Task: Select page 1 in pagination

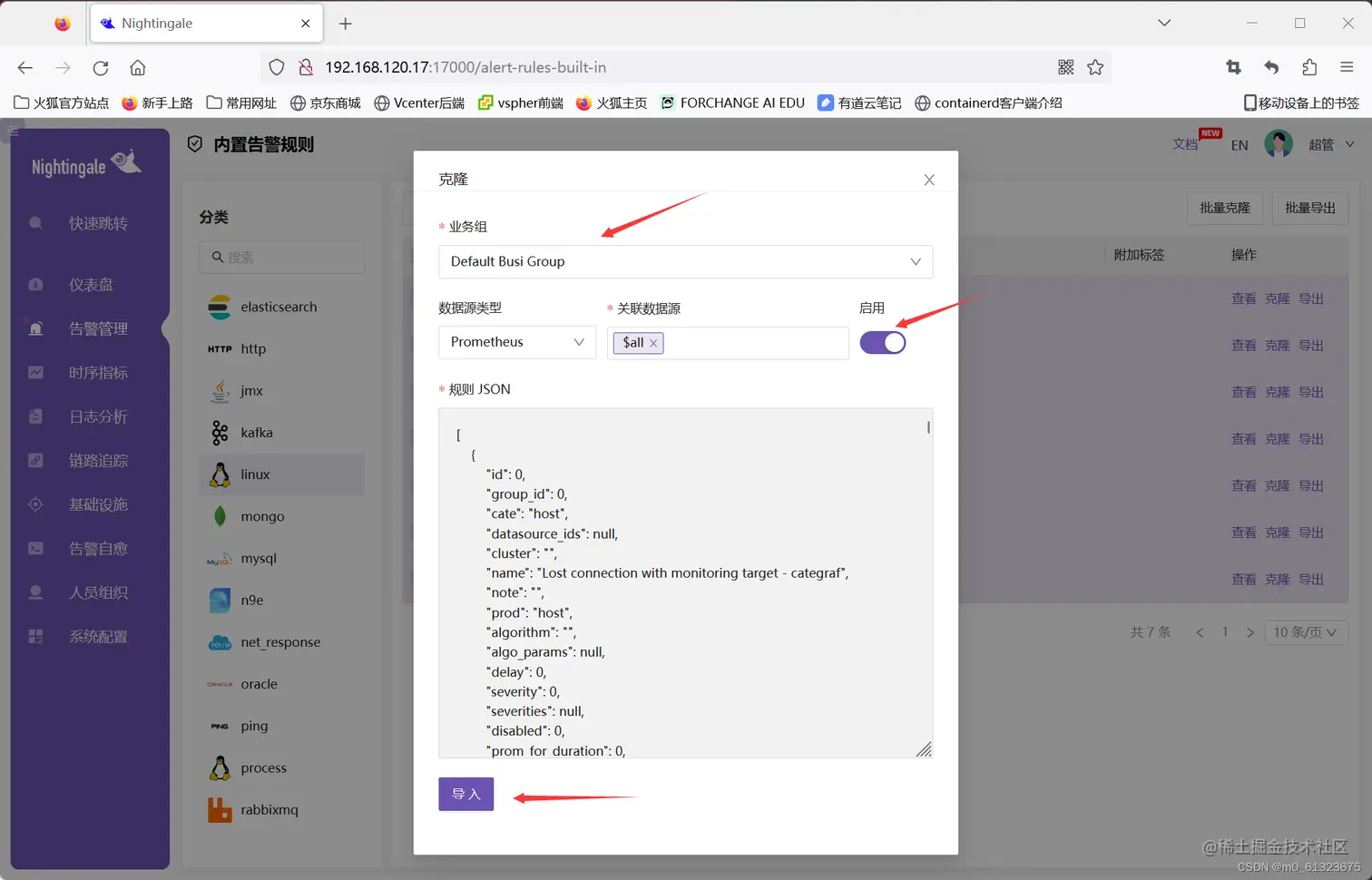Action: [1225, 632]
